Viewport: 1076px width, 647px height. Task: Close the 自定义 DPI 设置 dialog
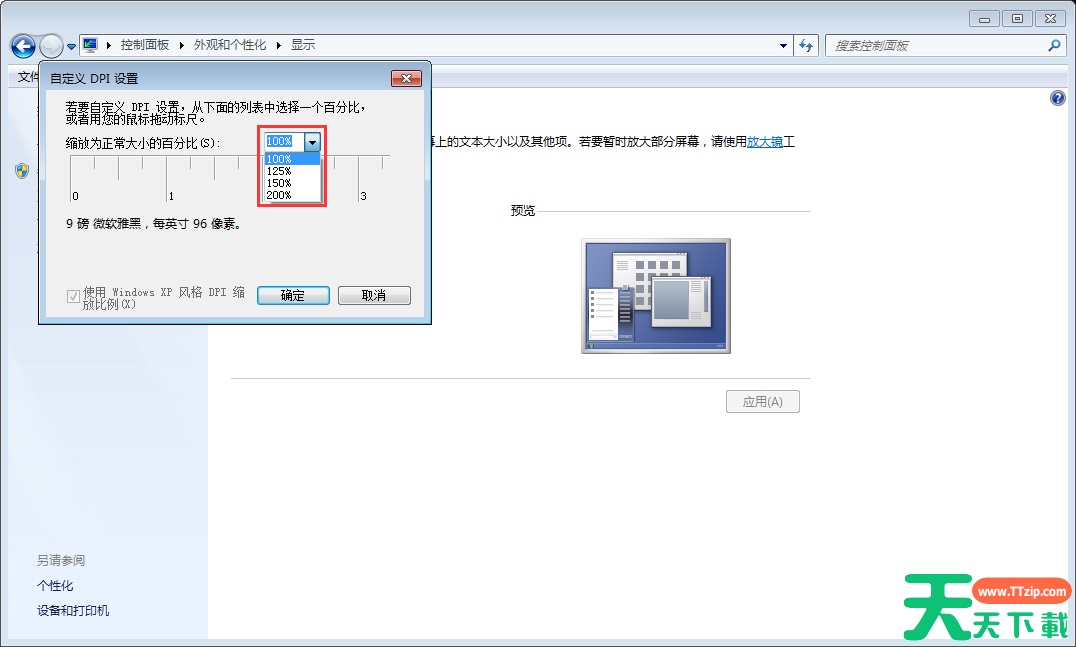(406, 78)
